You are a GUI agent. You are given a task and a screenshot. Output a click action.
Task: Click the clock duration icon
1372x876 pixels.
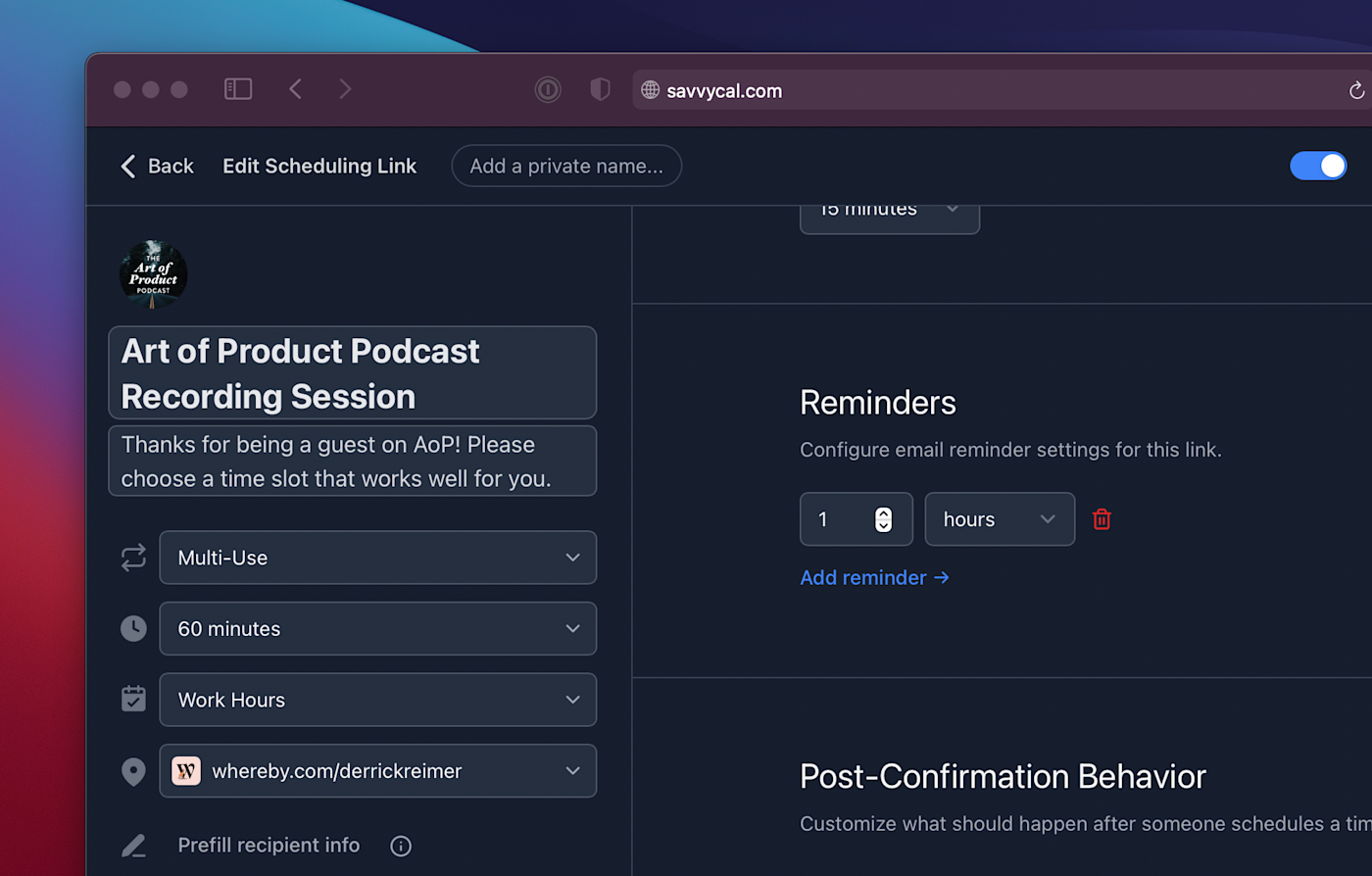pyautogui.click(x=133, y=628)
